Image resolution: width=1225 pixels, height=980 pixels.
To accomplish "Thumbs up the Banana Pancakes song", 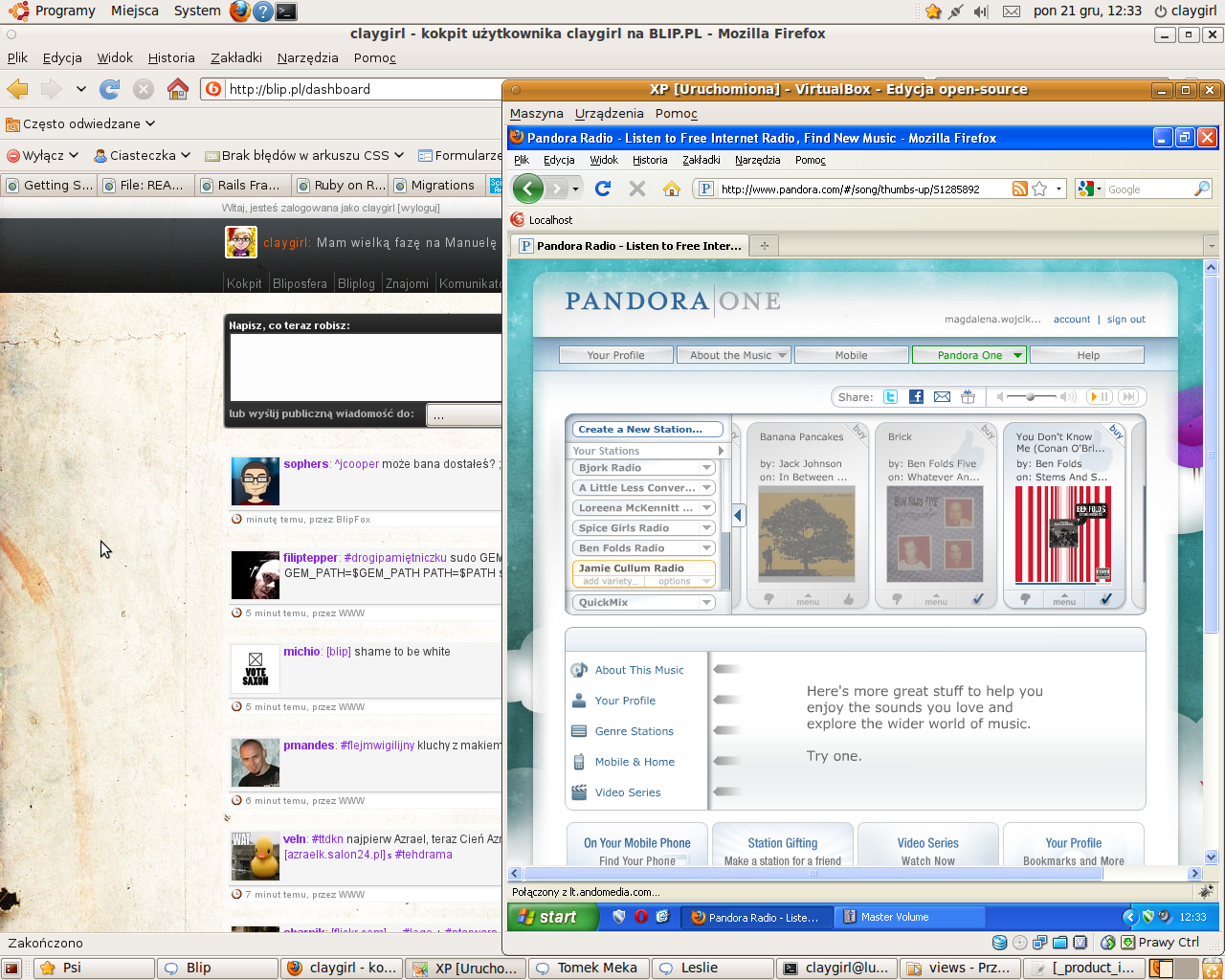I will tap(849, 599).
